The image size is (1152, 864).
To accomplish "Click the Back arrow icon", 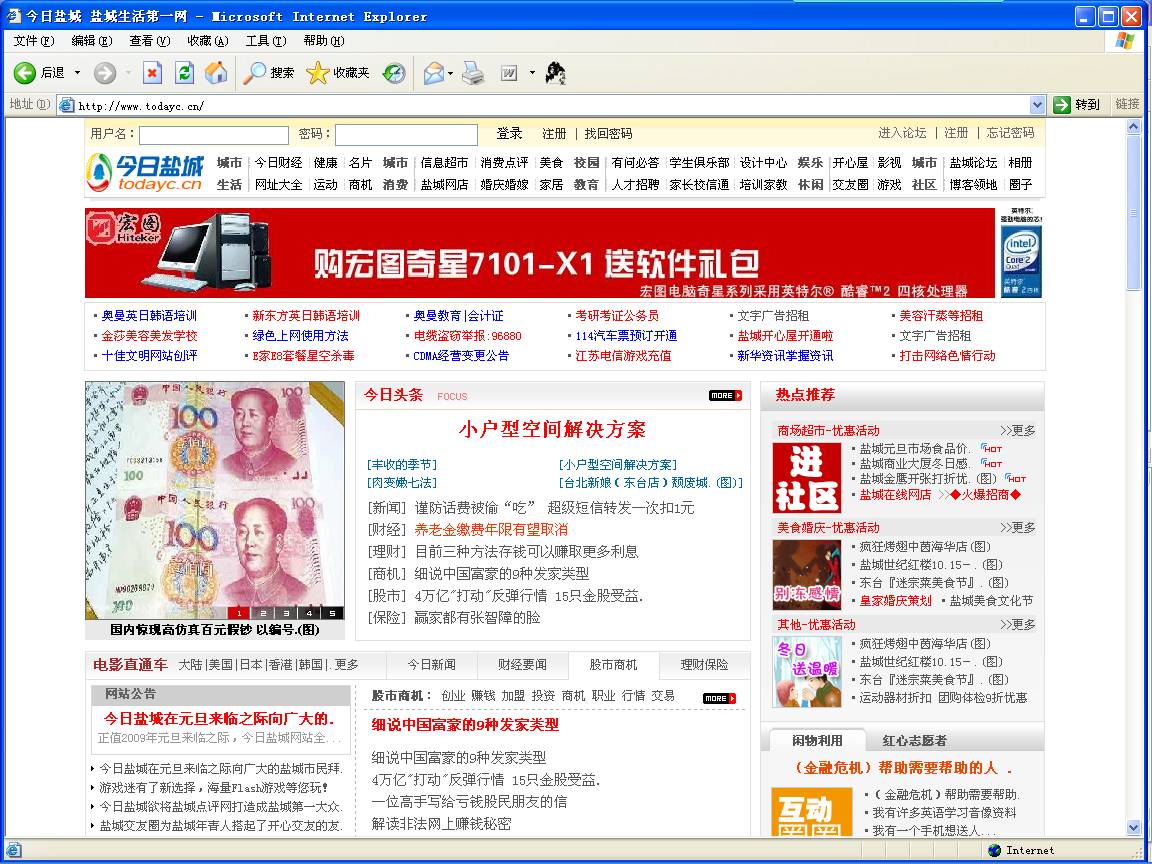I will (x=25, y=73).
